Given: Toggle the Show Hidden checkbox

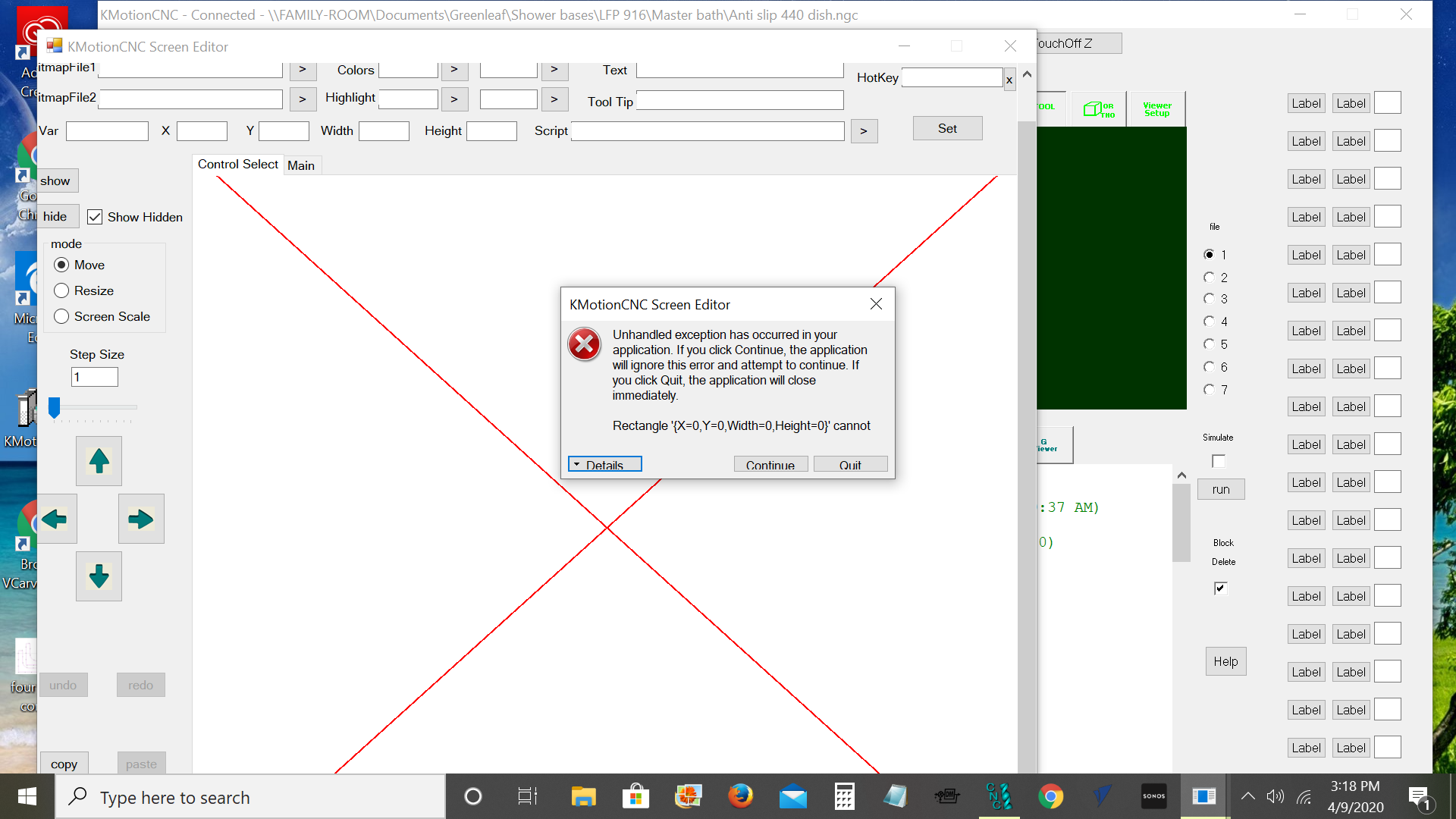Looking at the screenshot, I should point(95,217).
